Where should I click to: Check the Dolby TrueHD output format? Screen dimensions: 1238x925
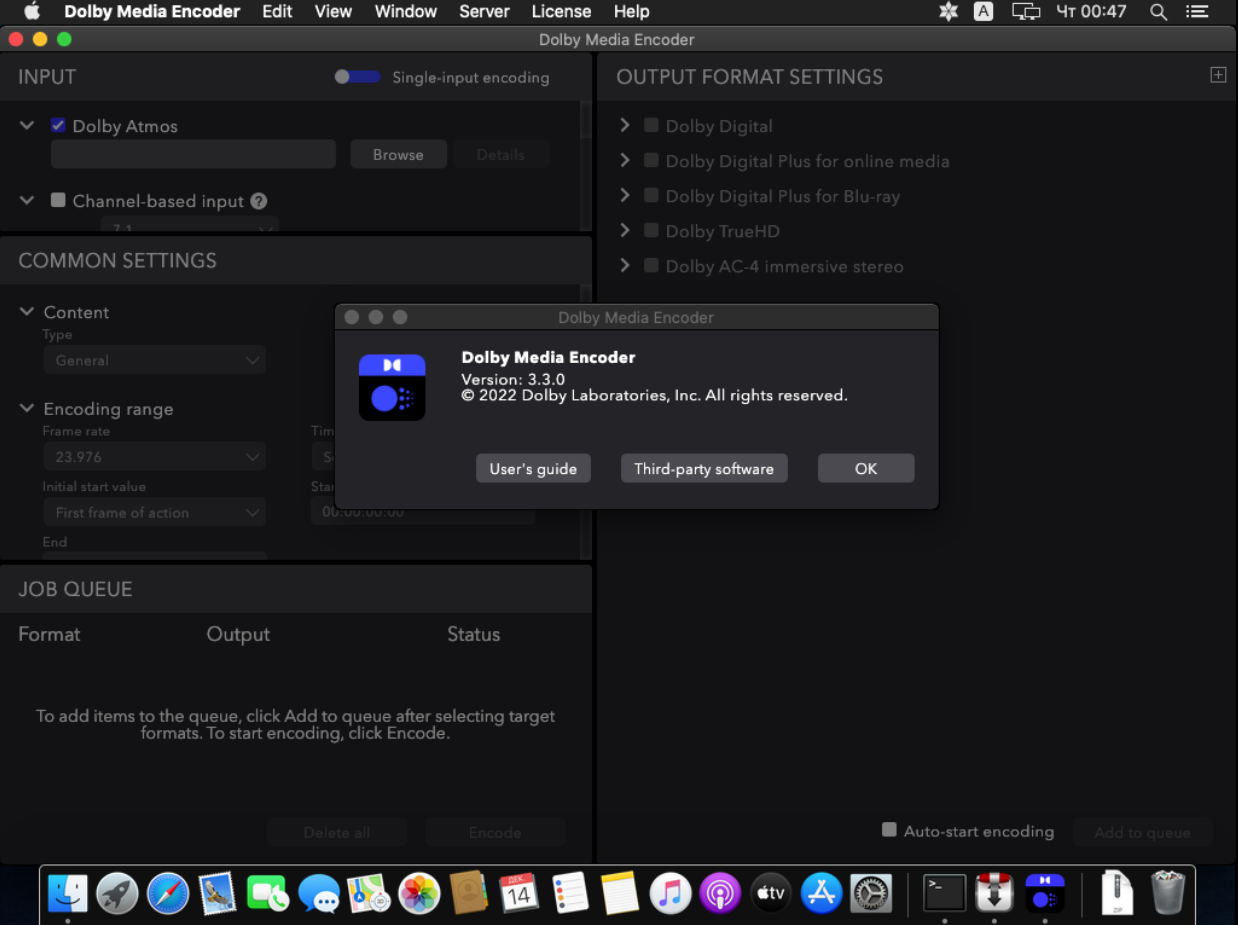tap(651, 231)
